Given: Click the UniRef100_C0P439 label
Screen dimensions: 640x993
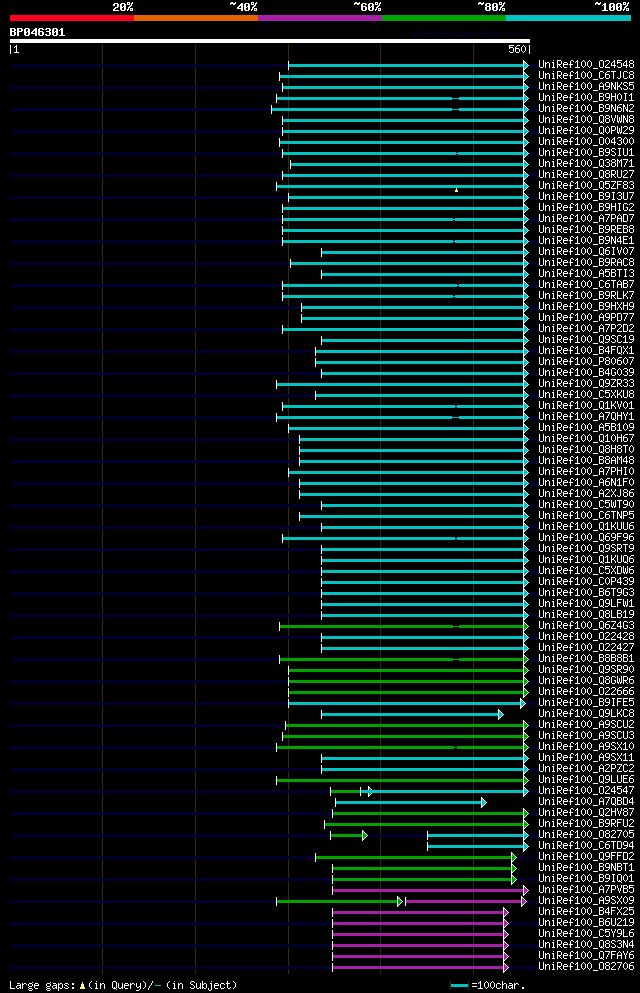Looking at the screenshot, I should tap(586, 581).
